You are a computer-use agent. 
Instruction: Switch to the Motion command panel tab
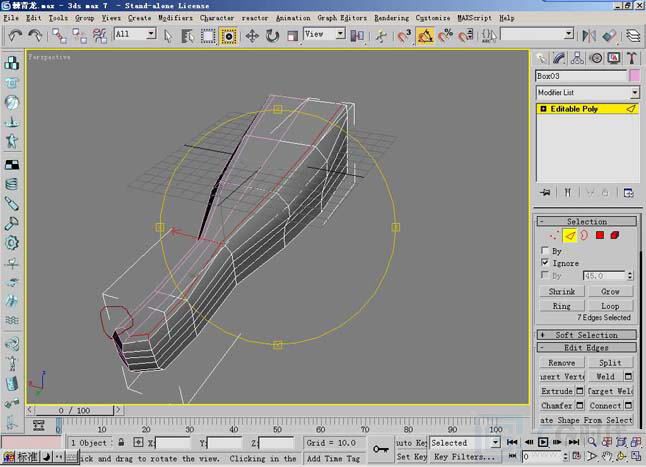pyautogui.click(x=596, y=58)
